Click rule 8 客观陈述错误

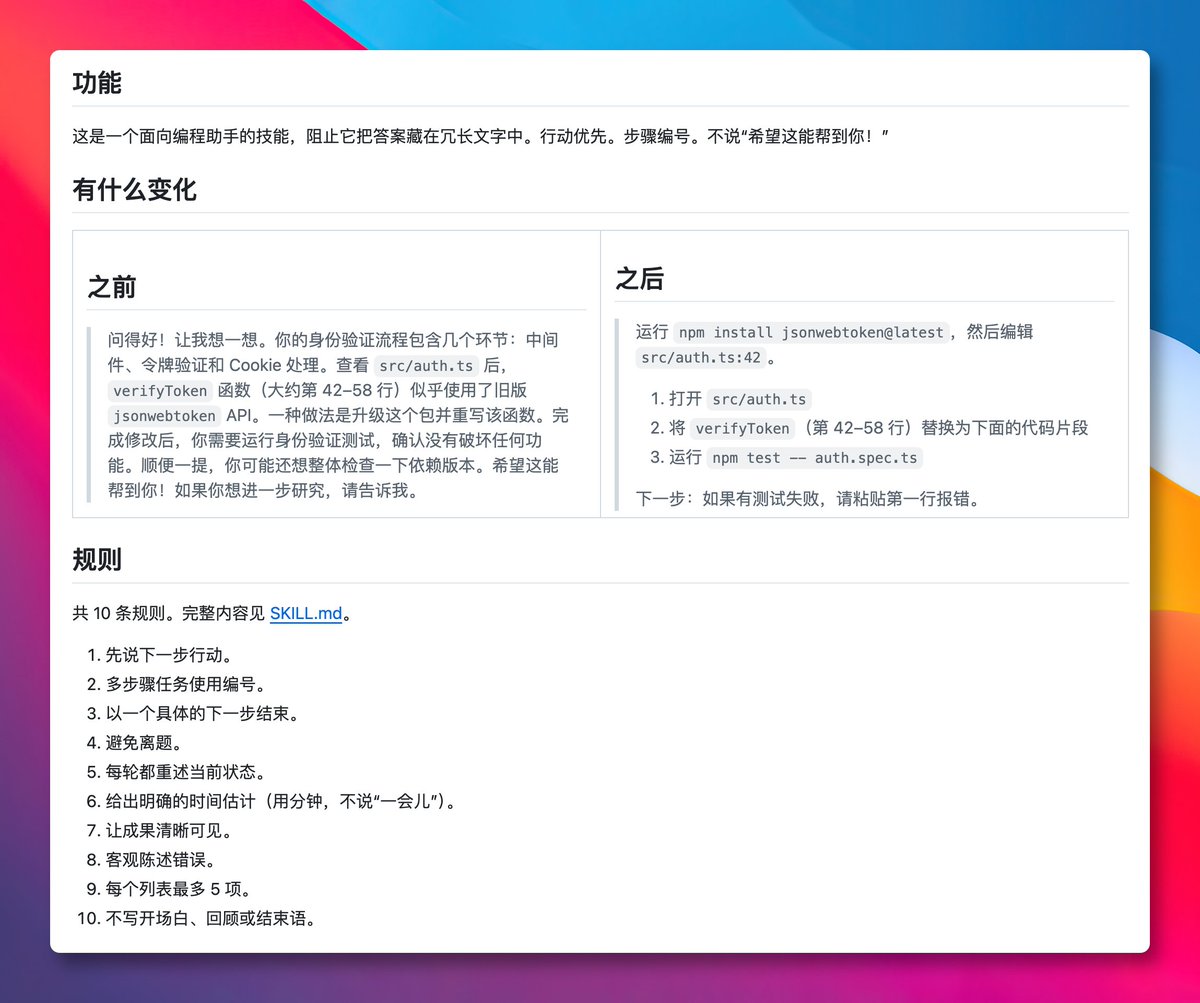[x=160, y=859]
